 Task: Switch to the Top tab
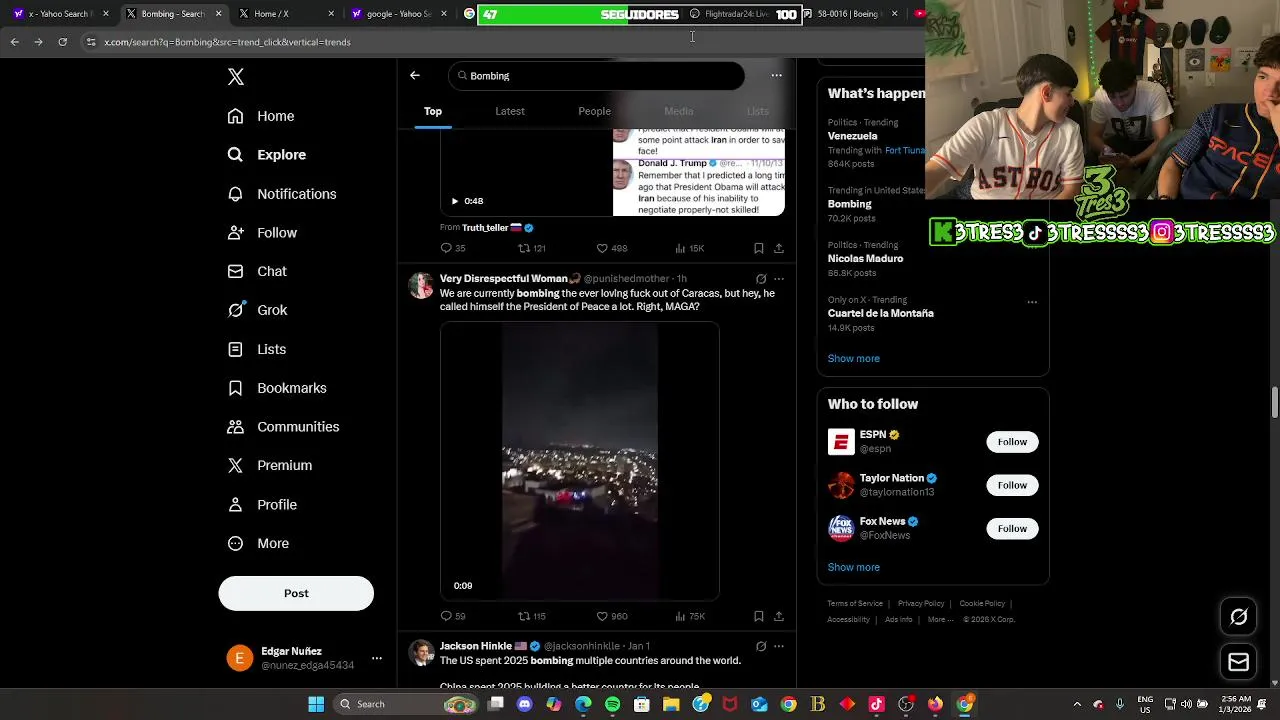(433, 111)
